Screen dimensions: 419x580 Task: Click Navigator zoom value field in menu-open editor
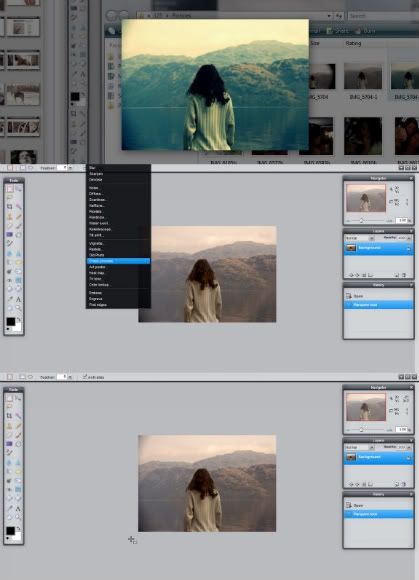point(401,220)
